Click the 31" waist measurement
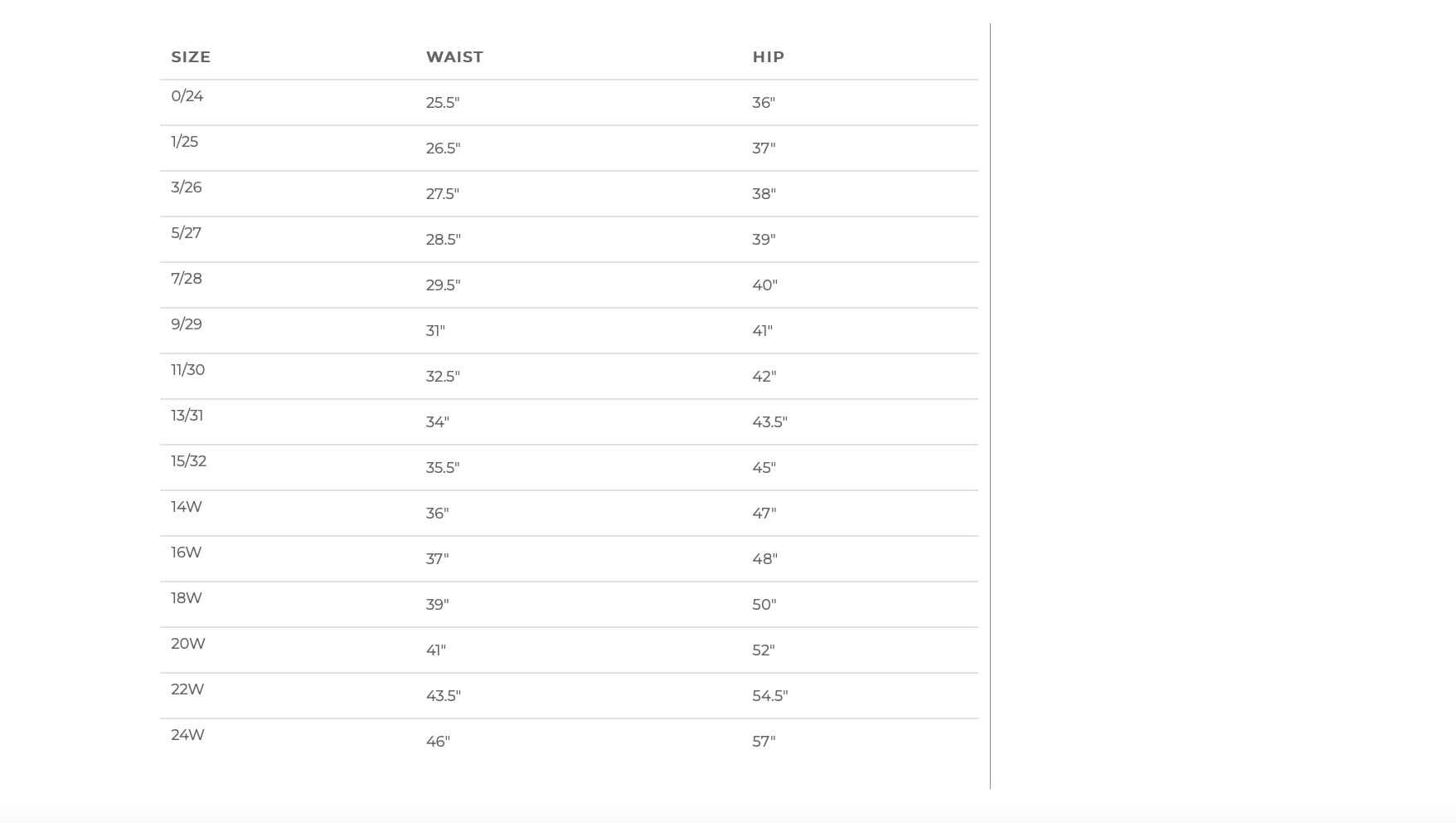The width and height of the screenshot is (1456, 823). pos(435,331)
